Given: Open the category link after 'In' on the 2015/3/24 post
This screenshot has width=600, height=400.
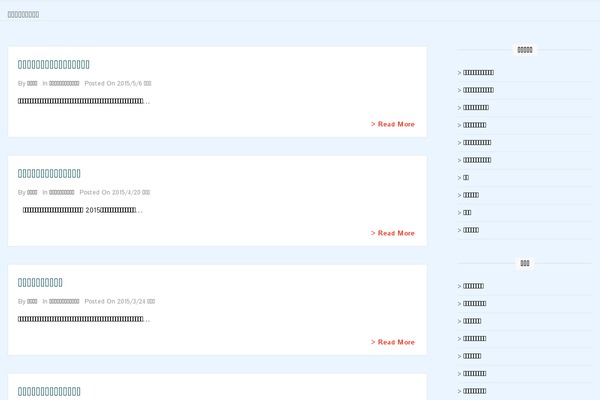Looking at the screenshot, I should 64,301.
